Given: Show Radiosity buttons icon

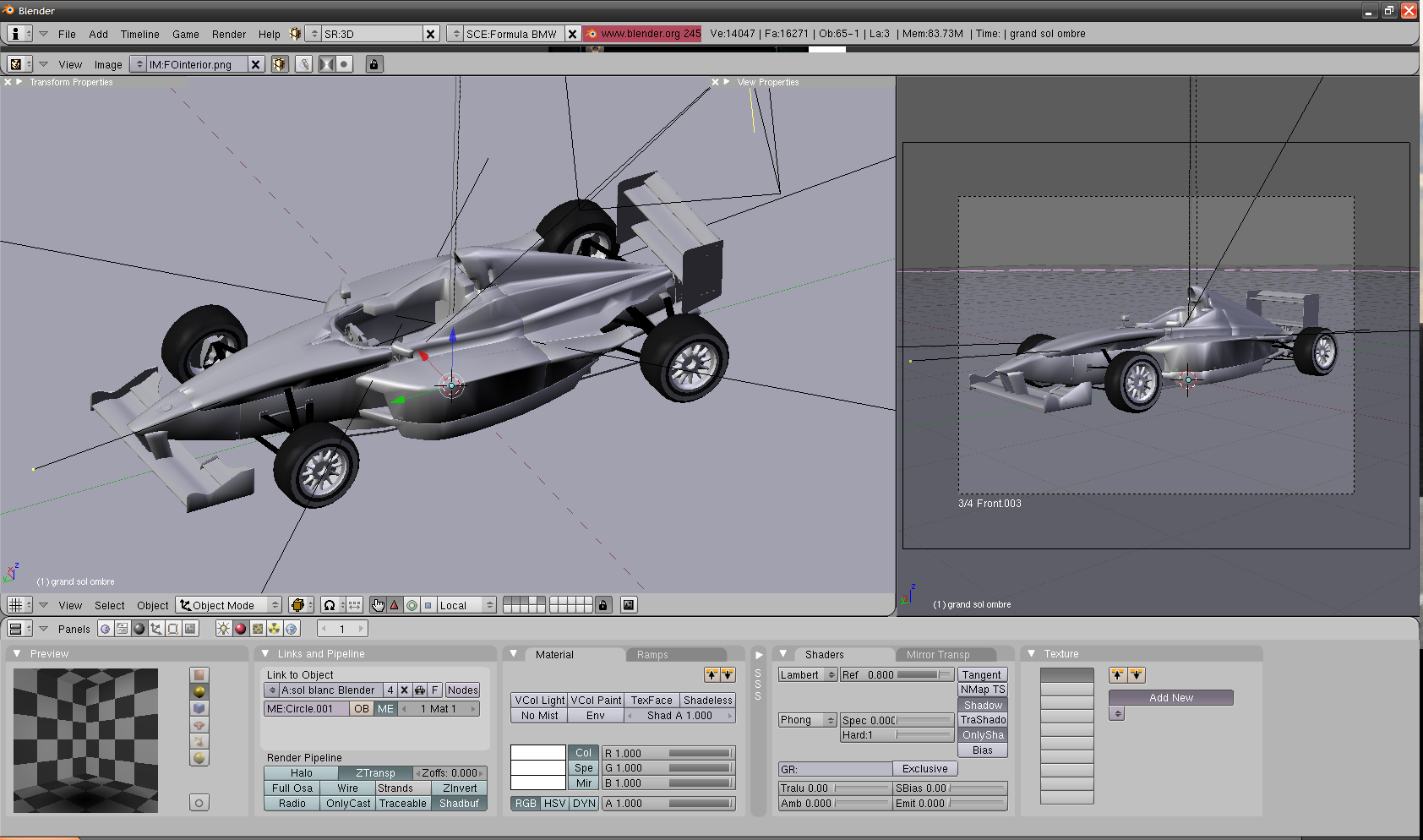Looking at the screenshot, I should pos(274,629).
